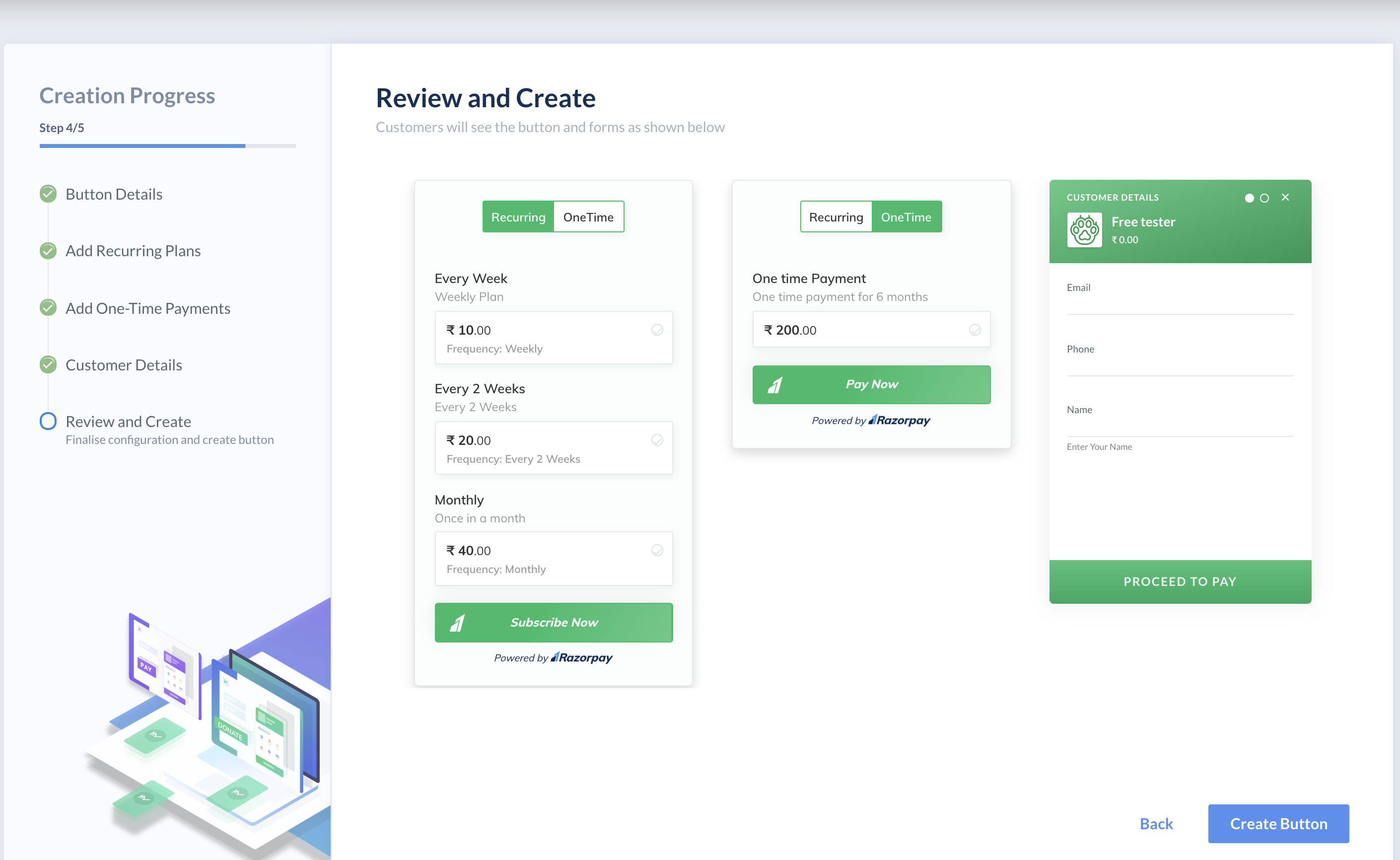Click the 'Every Week' plan heading
1400x860 pixels.
tap(471, 279)
